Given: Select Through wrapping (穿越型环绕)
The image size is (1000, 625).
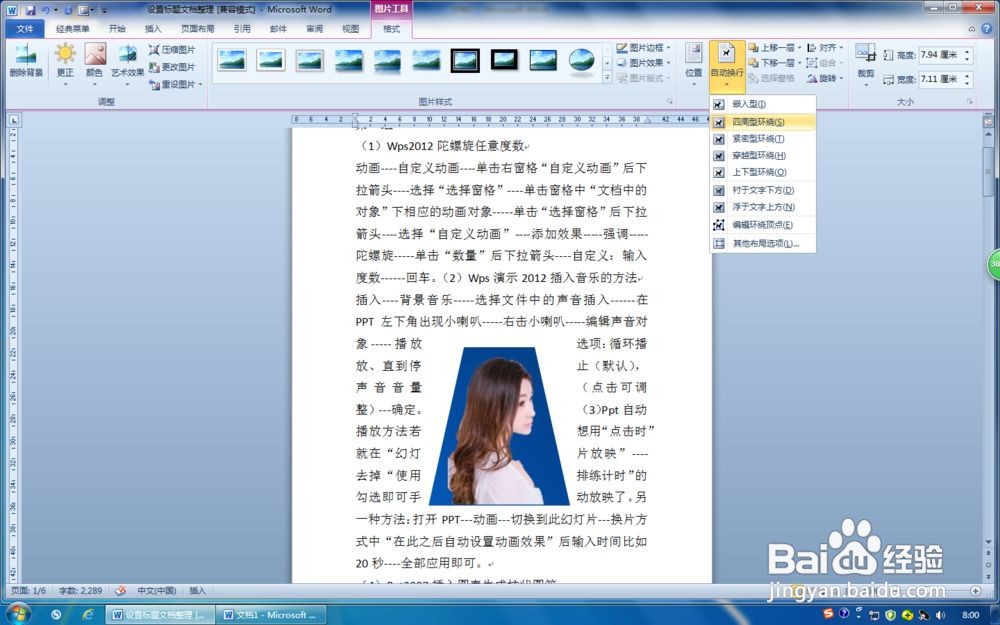Looking at the screenshot, I should 763,156.
